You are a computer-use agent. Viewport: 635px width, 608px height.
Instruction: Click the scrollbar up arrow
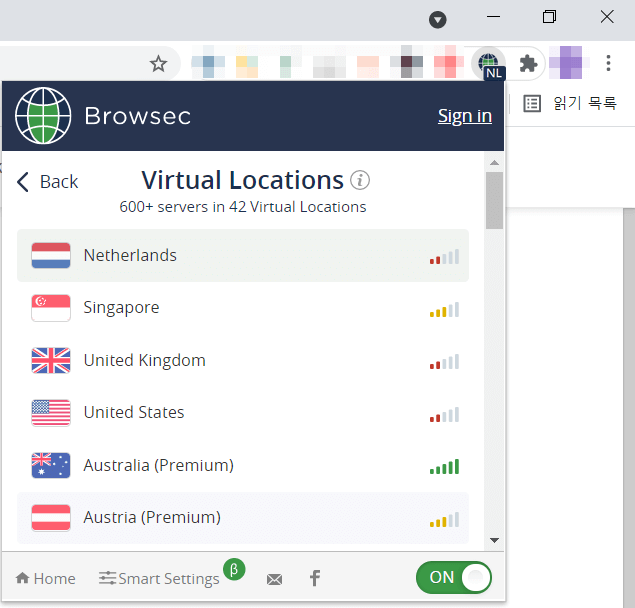click(x=494, y=163)
